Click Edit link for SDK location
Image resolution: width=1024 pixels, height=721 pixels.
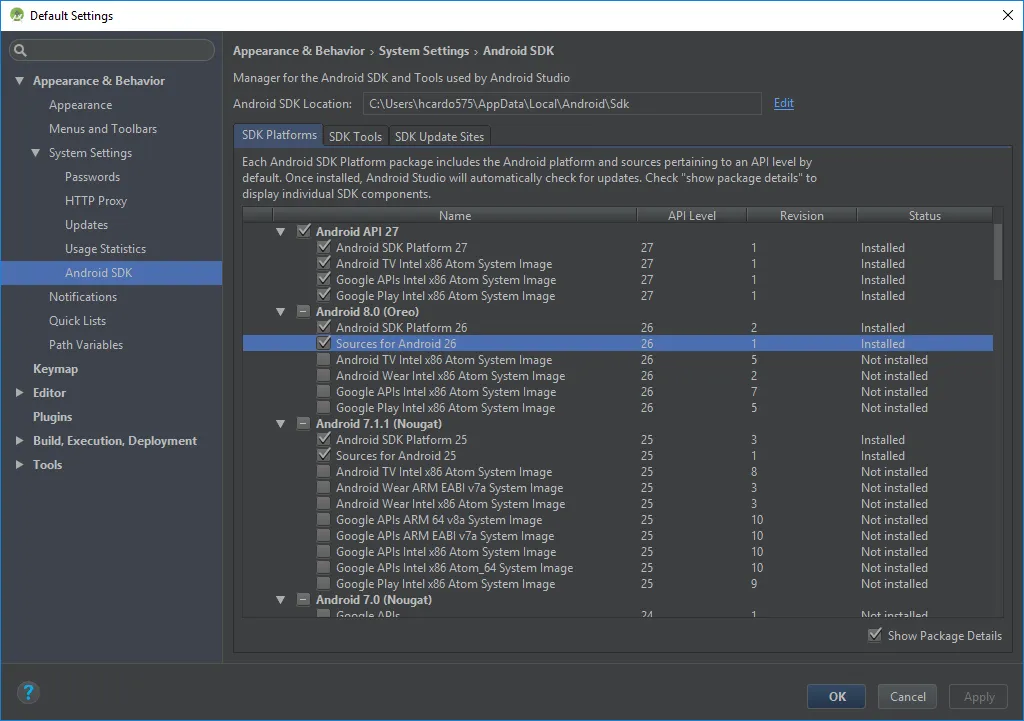click(x=784, y=103)
